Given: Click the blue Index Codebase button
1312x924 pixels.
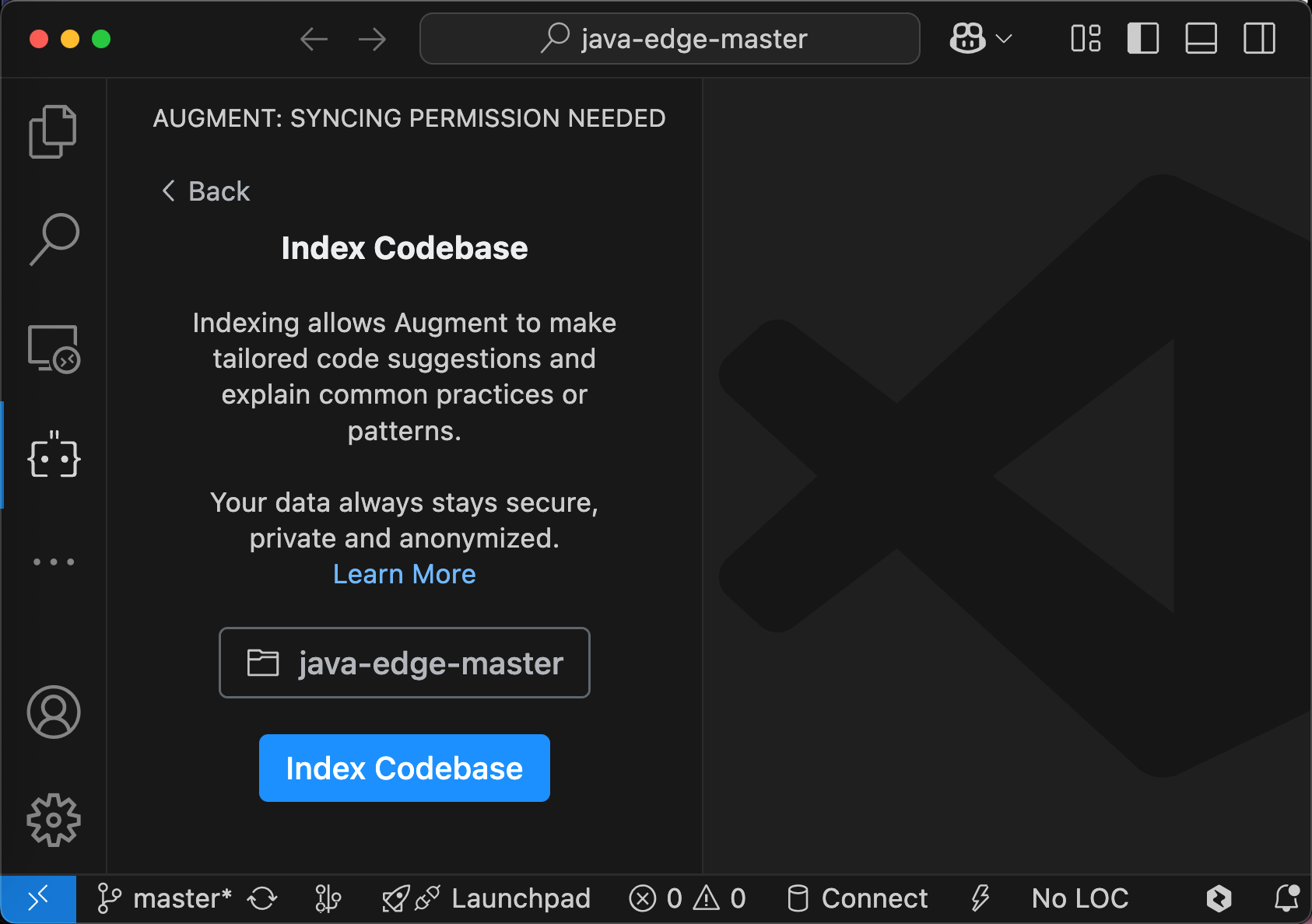Looking at the screenshot, I should [405, 768].
